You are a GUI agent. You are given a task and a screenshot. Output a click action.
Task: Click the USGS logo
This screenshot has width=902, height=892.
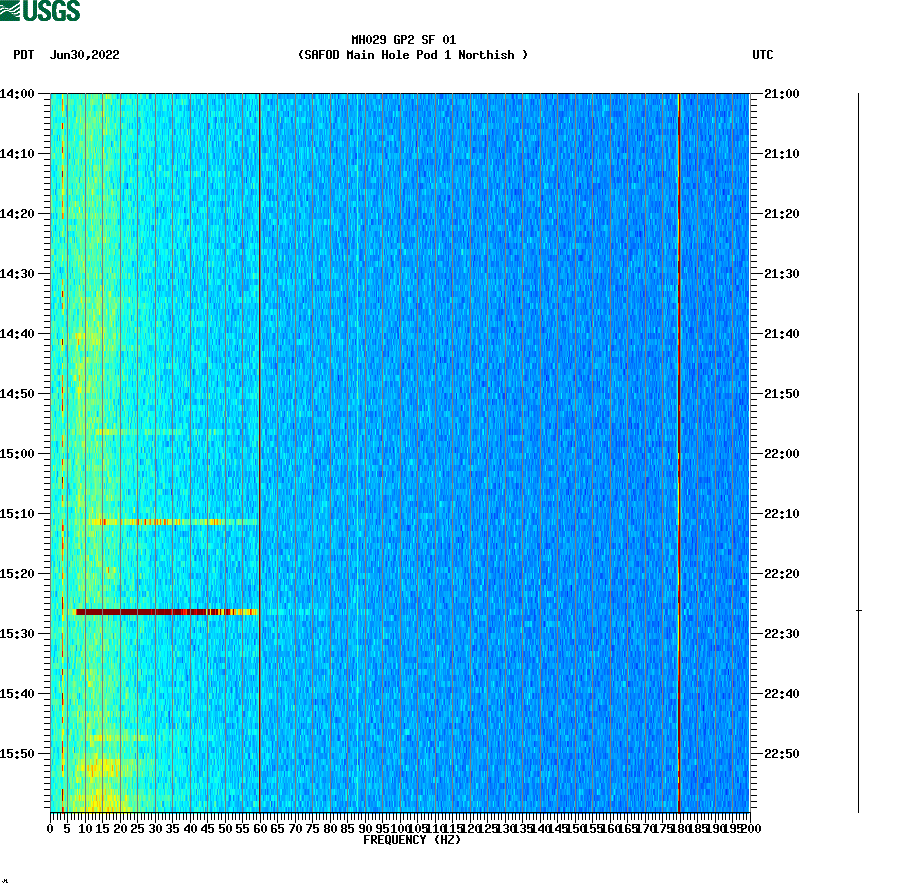tap(40, 11)
